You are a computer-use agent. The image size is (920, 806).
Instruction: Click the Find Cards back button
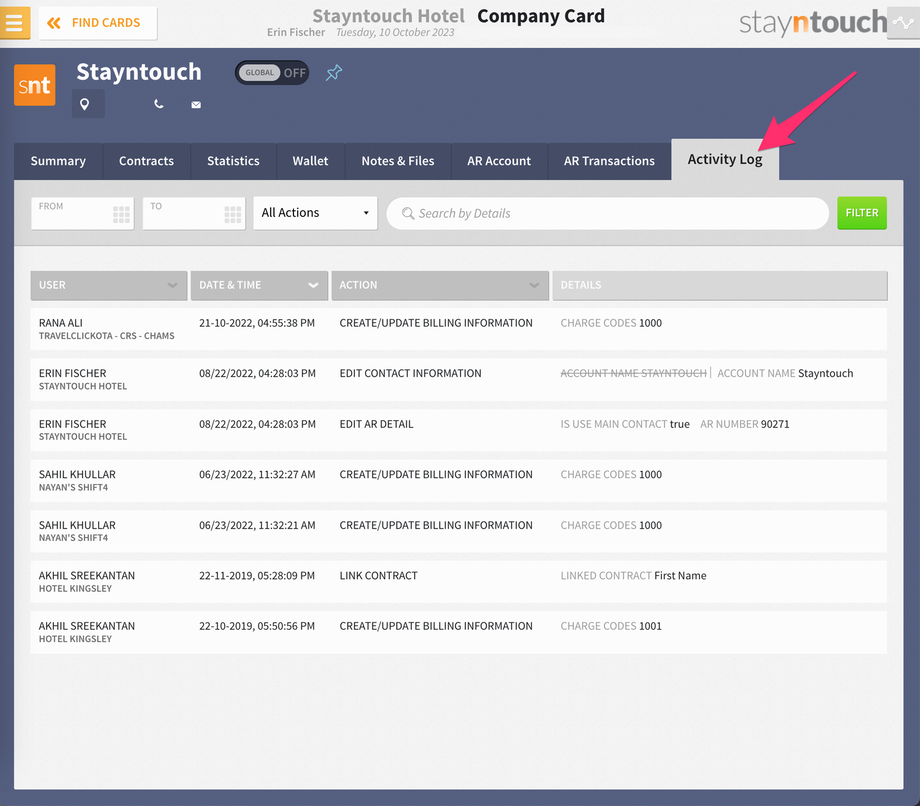pos(97,23)
